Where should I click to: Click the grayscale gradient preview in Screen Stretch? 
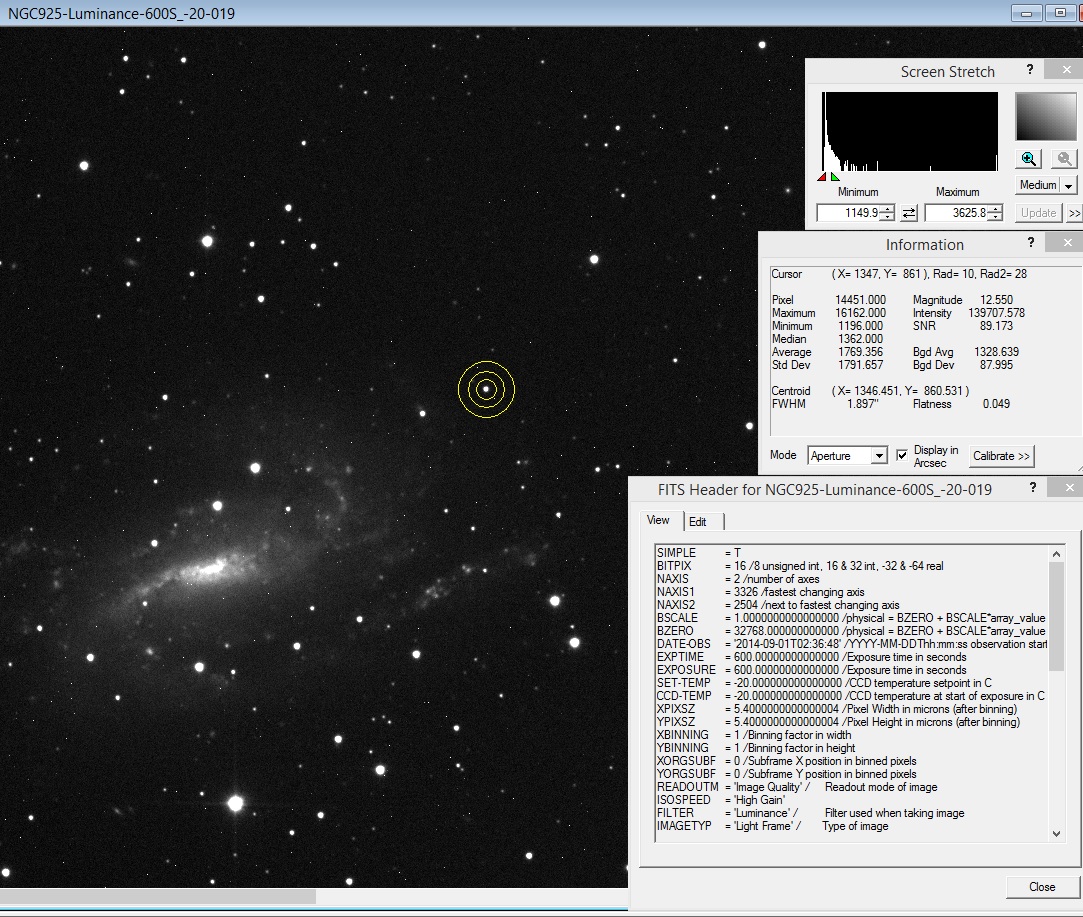tap(1046, 116)
